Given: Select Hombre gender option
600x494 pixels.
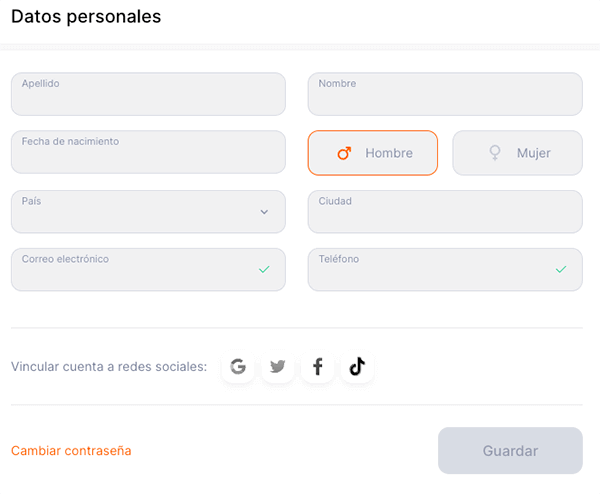Looking at the screenshot, I should 372,153.
